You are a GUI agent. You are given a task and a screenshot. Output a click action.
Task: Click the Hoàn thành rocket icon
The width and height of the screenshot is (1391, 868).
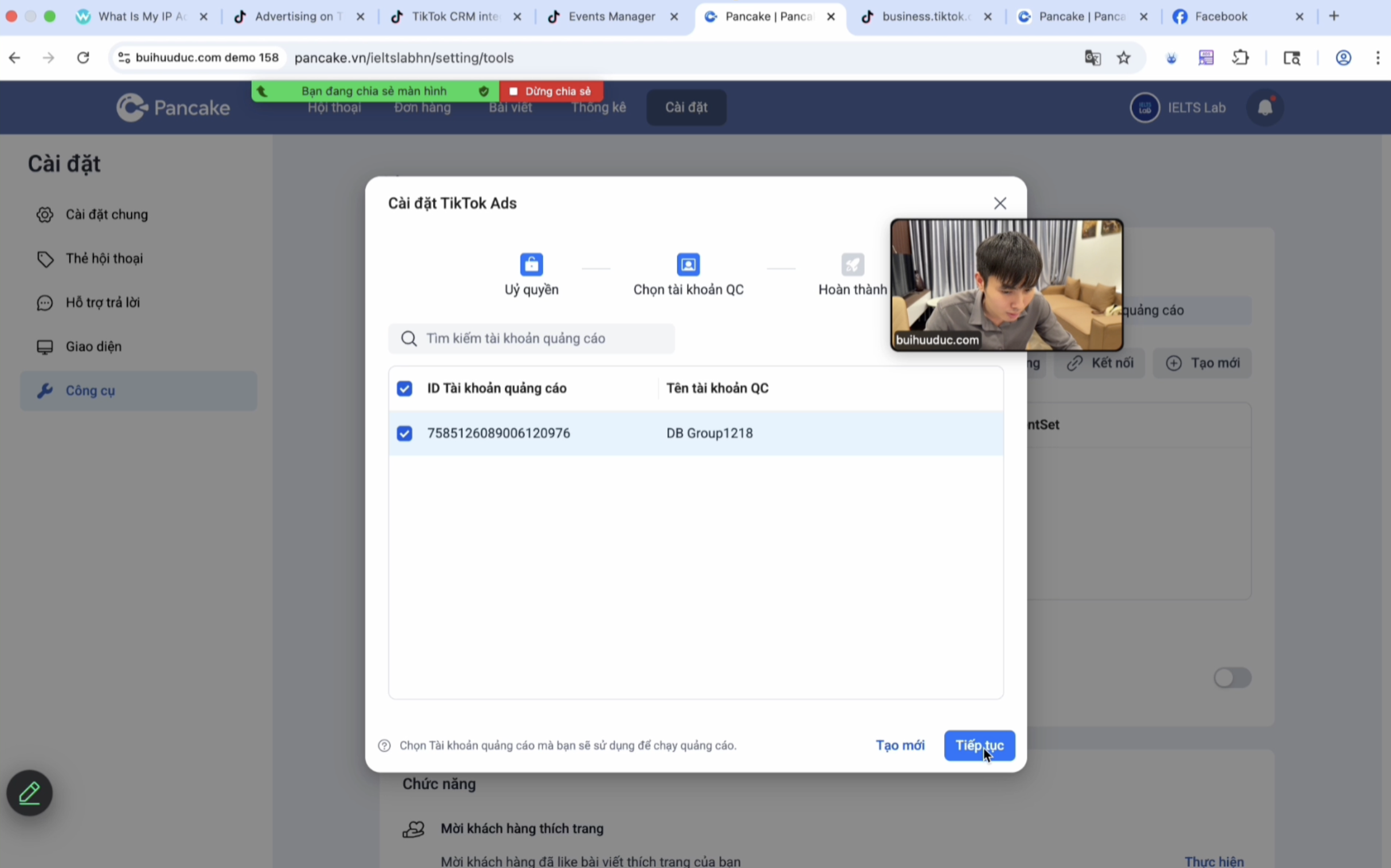852,265
